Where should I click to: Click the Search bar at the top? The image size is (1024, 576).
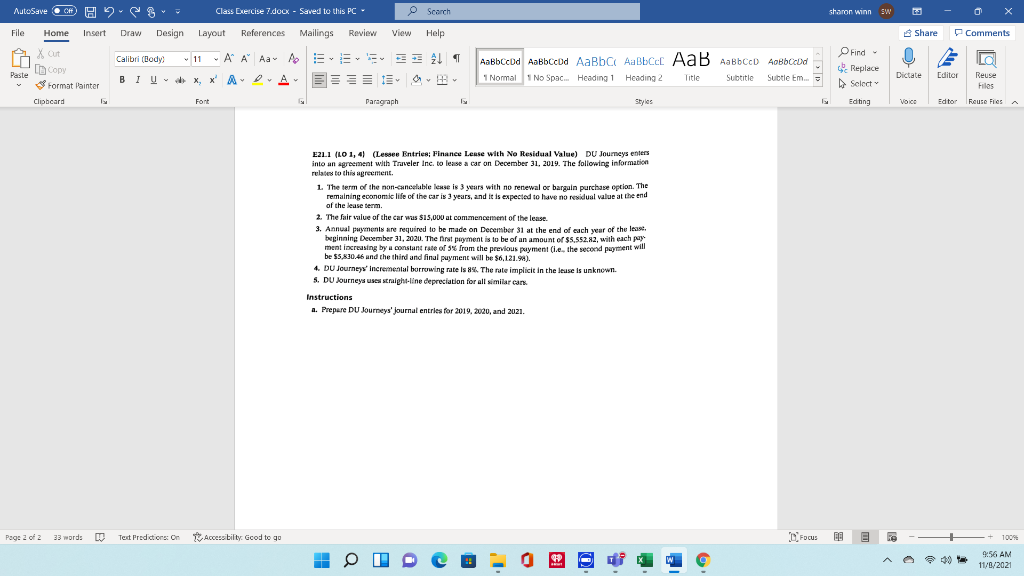click(516, 11)
